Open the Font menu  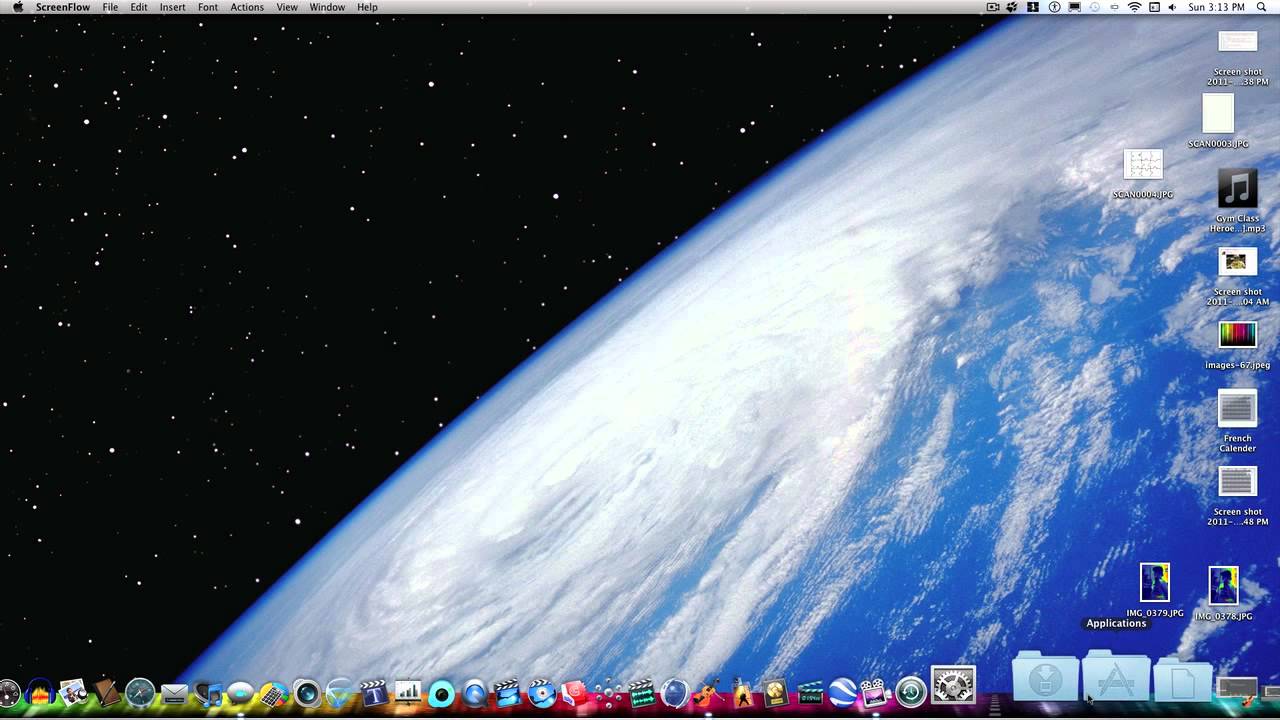pos(208,7)
